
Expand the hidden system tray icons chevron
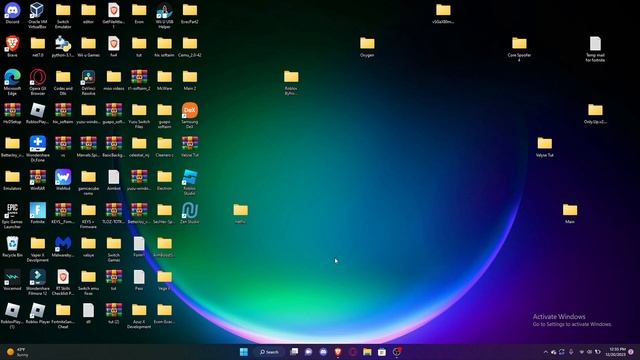[x=545, y=352]
